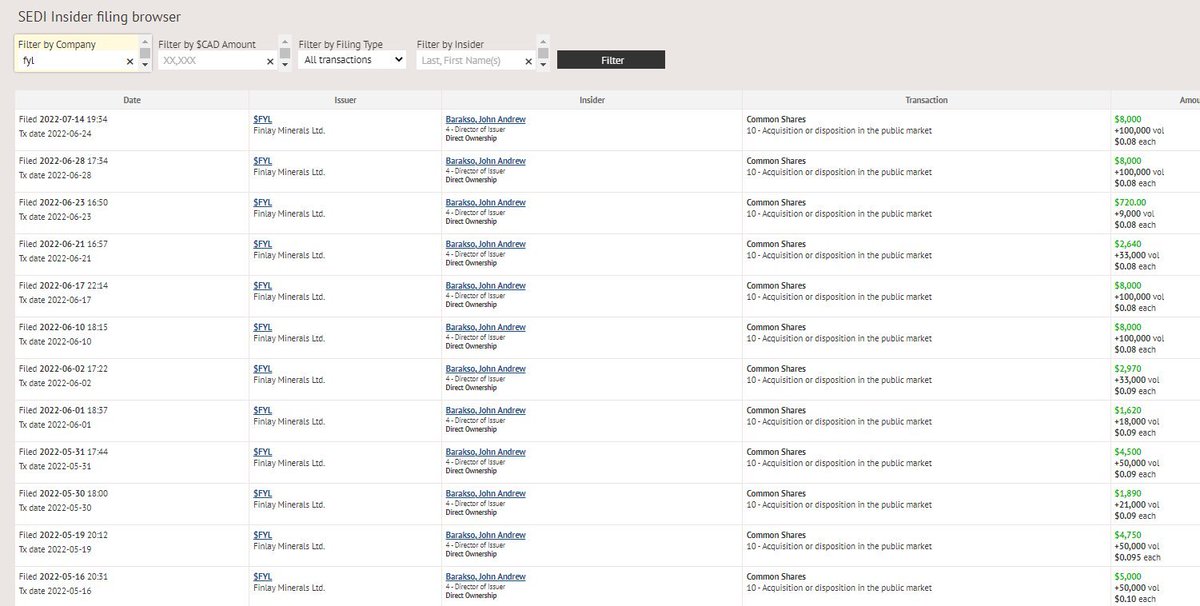
Task: Click the $5,000 amount value
Action: click(1127, 577)
